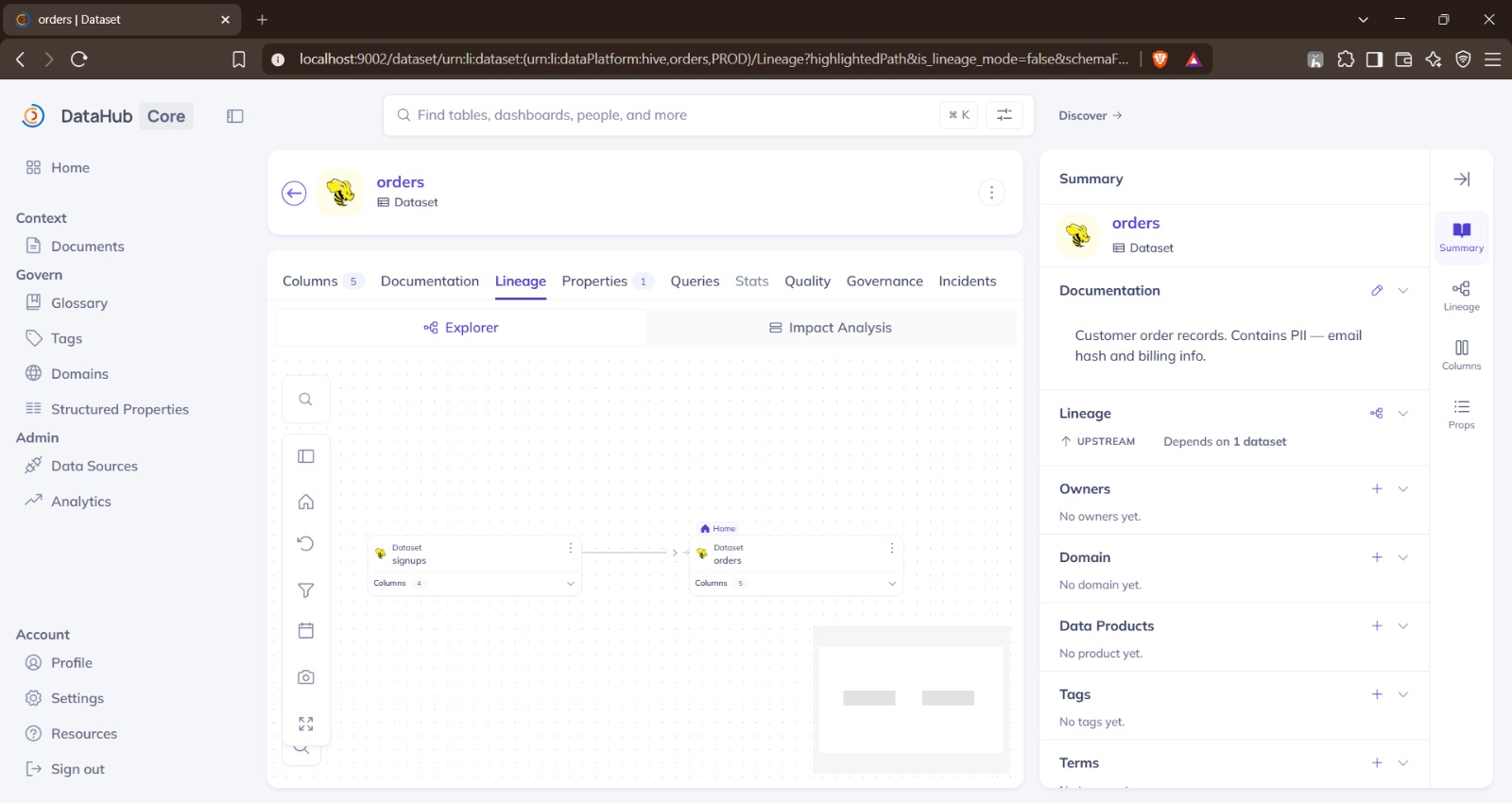Screen dimensions: 1512x803
Task: Reload the page in the browser
Action: 79,60
